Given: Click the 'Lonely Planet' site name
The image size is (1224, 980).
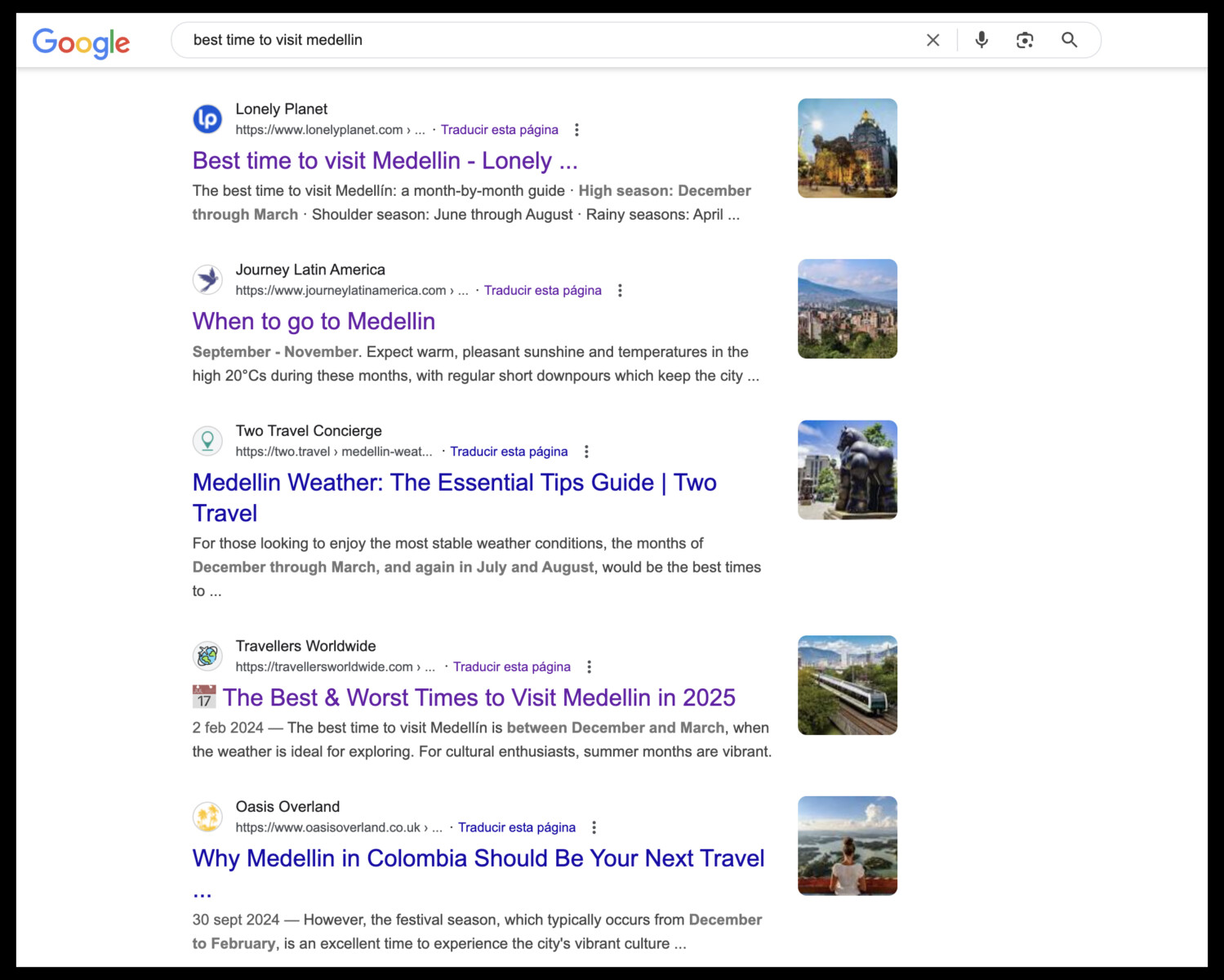Looking at the screenshot, I should pyautogui.click(x=282, y=109).
